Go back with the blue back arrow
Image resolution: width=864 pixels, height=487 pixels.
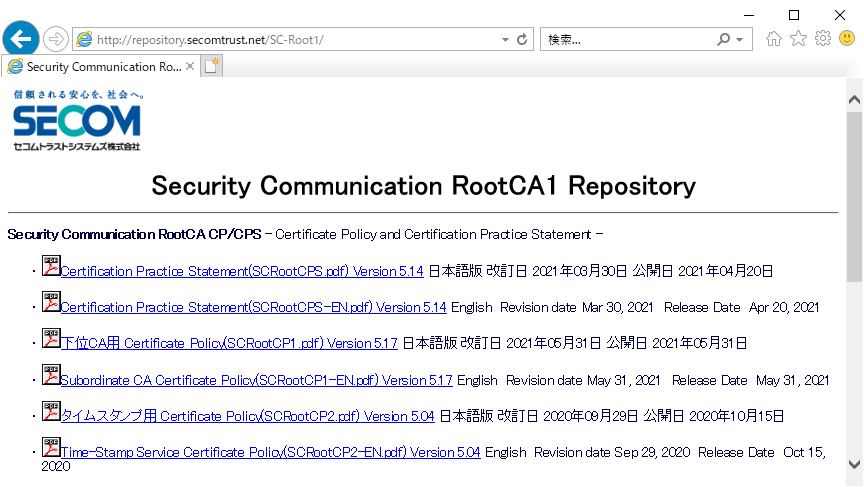[21, 39]
